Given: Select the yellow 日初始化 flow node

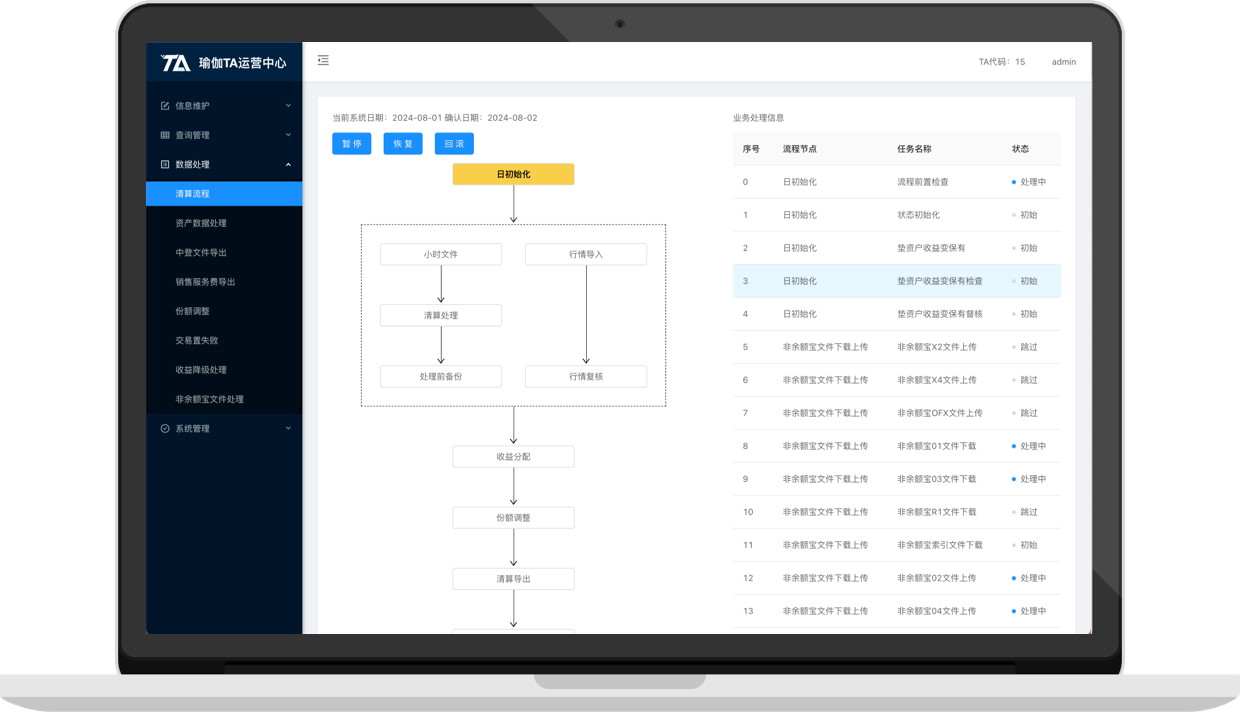Looking at the screenshot, I should pos(513,175).
